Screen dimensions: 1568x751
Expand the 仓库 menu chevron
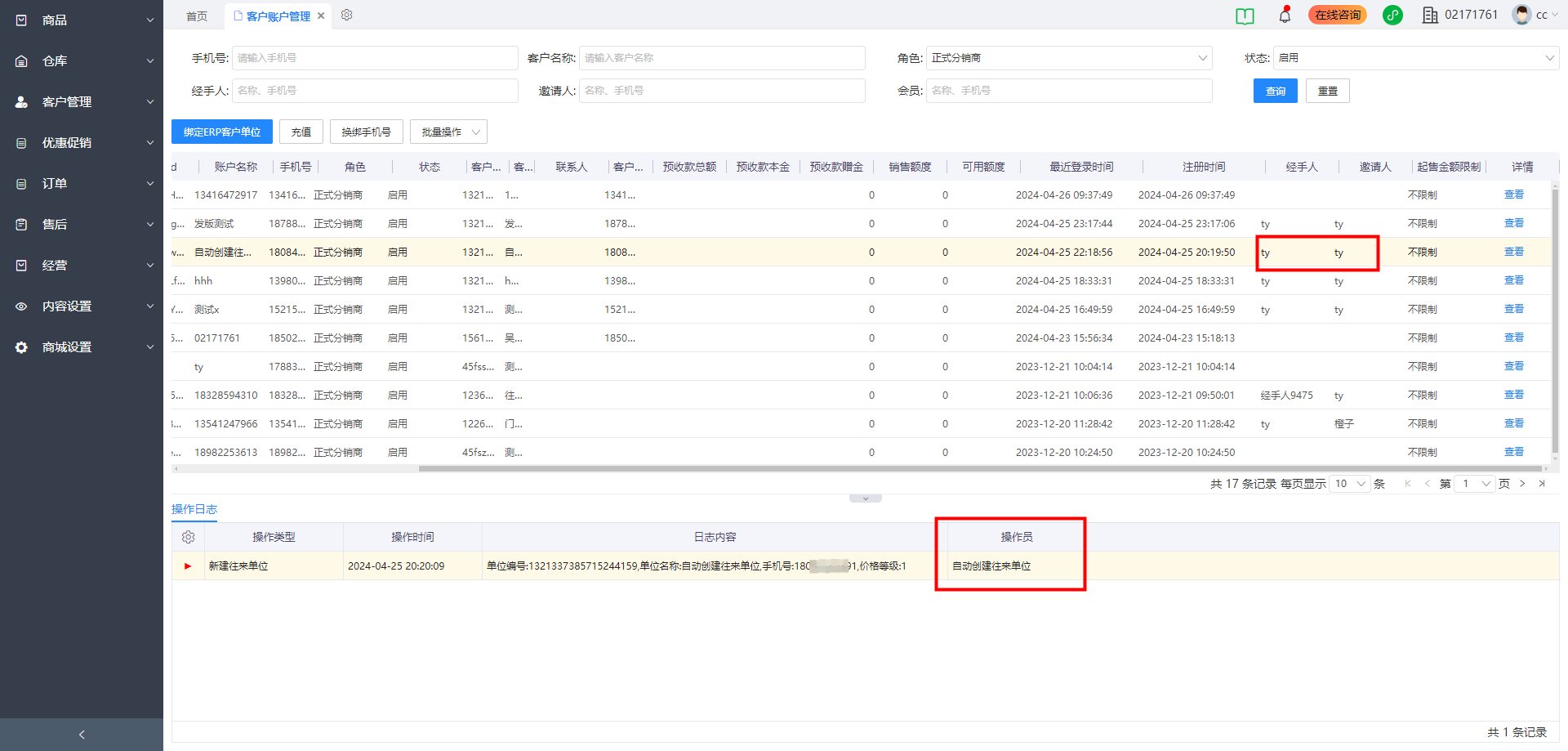coord(150,60)
